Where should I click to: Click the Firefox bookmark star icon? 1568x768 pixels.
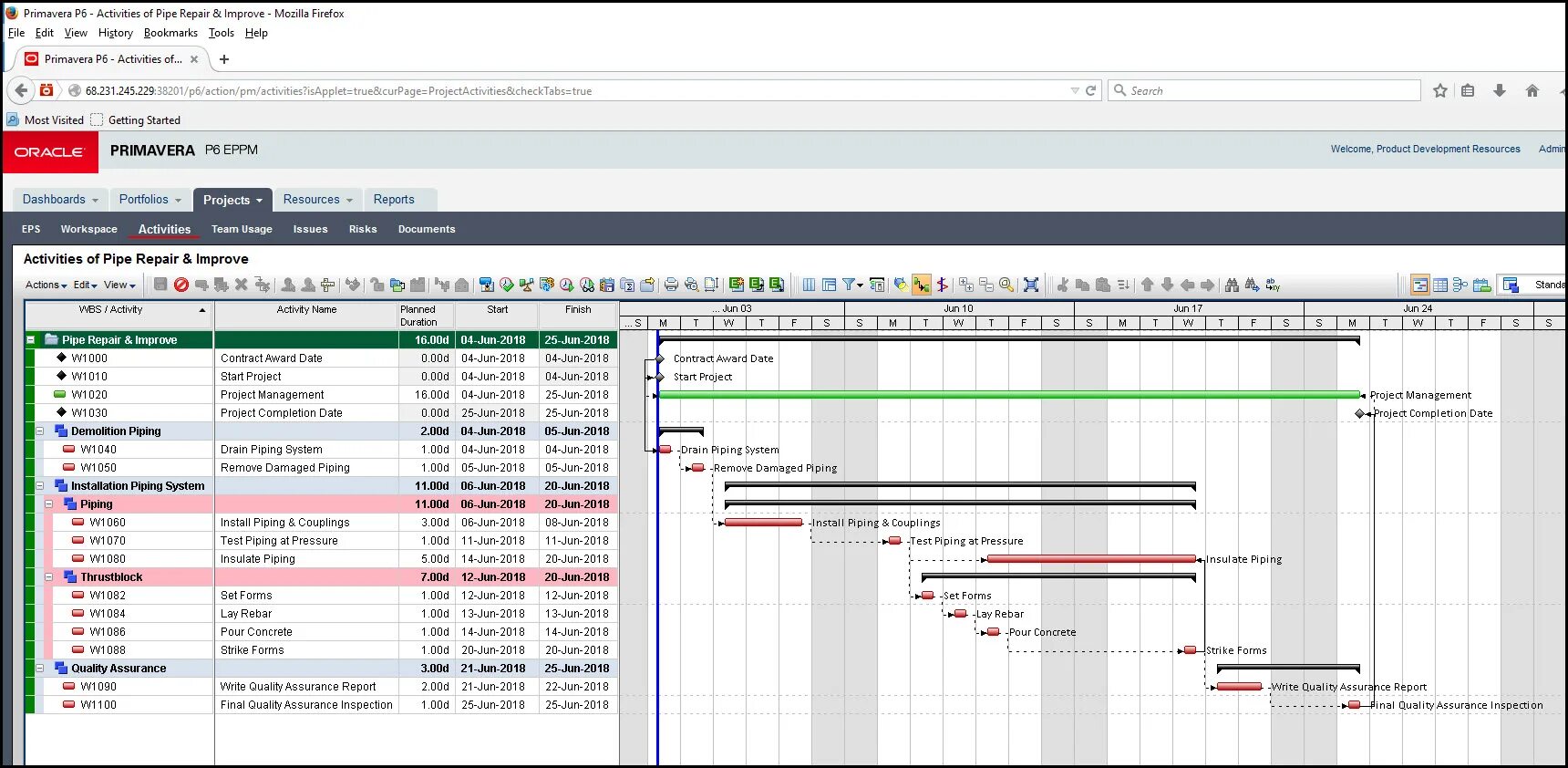1439,90
